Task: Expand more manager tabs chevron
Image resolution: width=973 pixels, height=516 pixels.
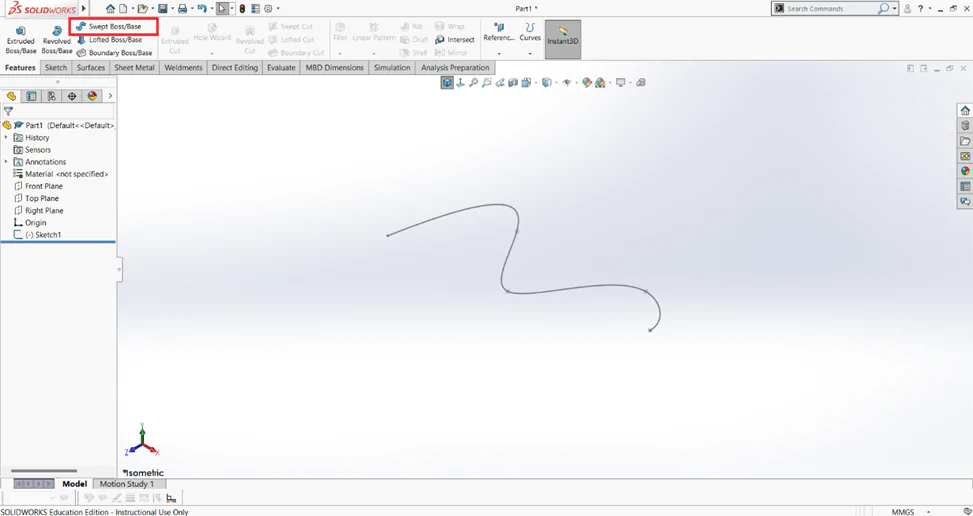Action: tap(110, 96)
